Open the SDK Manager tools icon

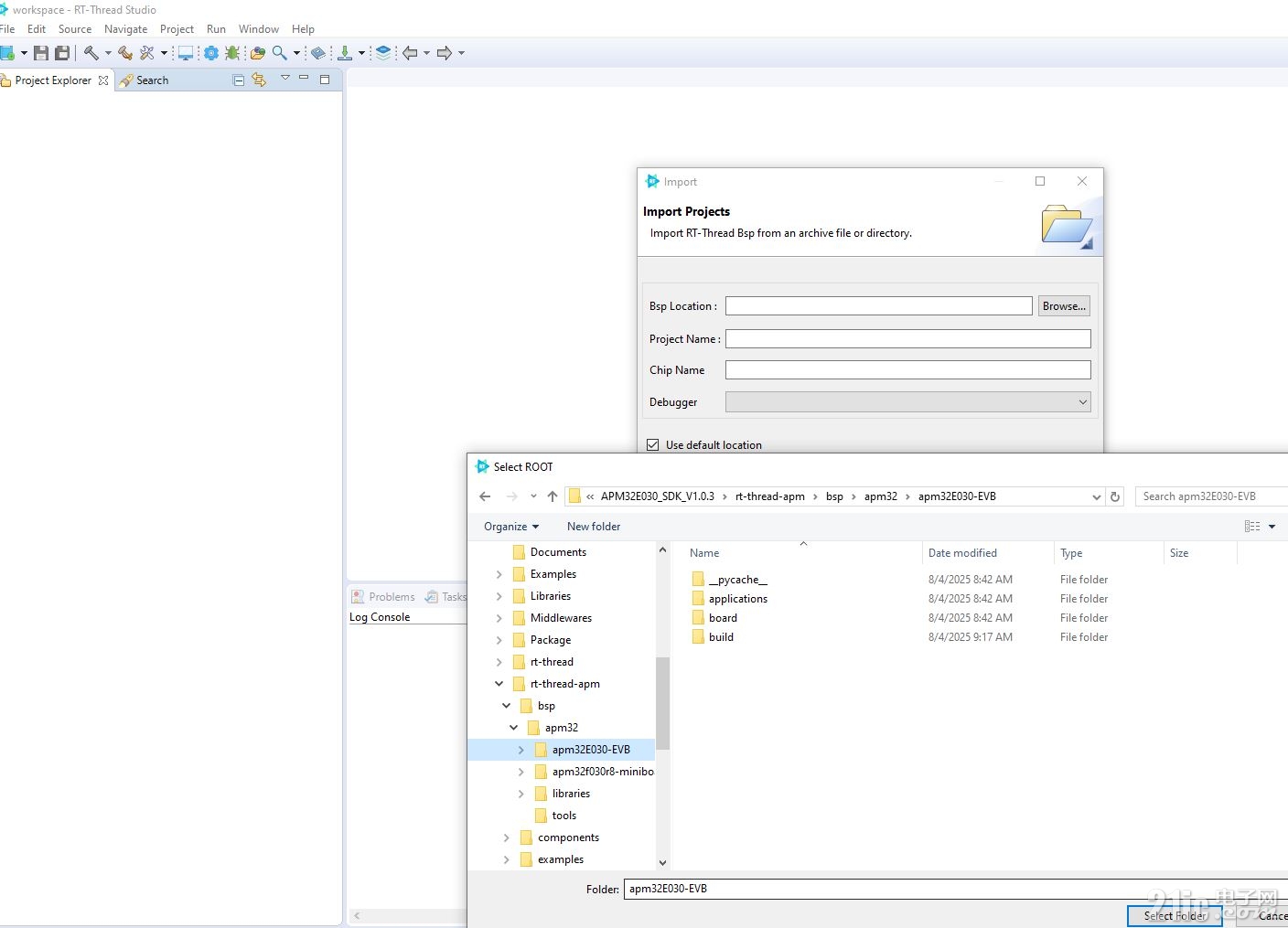point(147,53)
